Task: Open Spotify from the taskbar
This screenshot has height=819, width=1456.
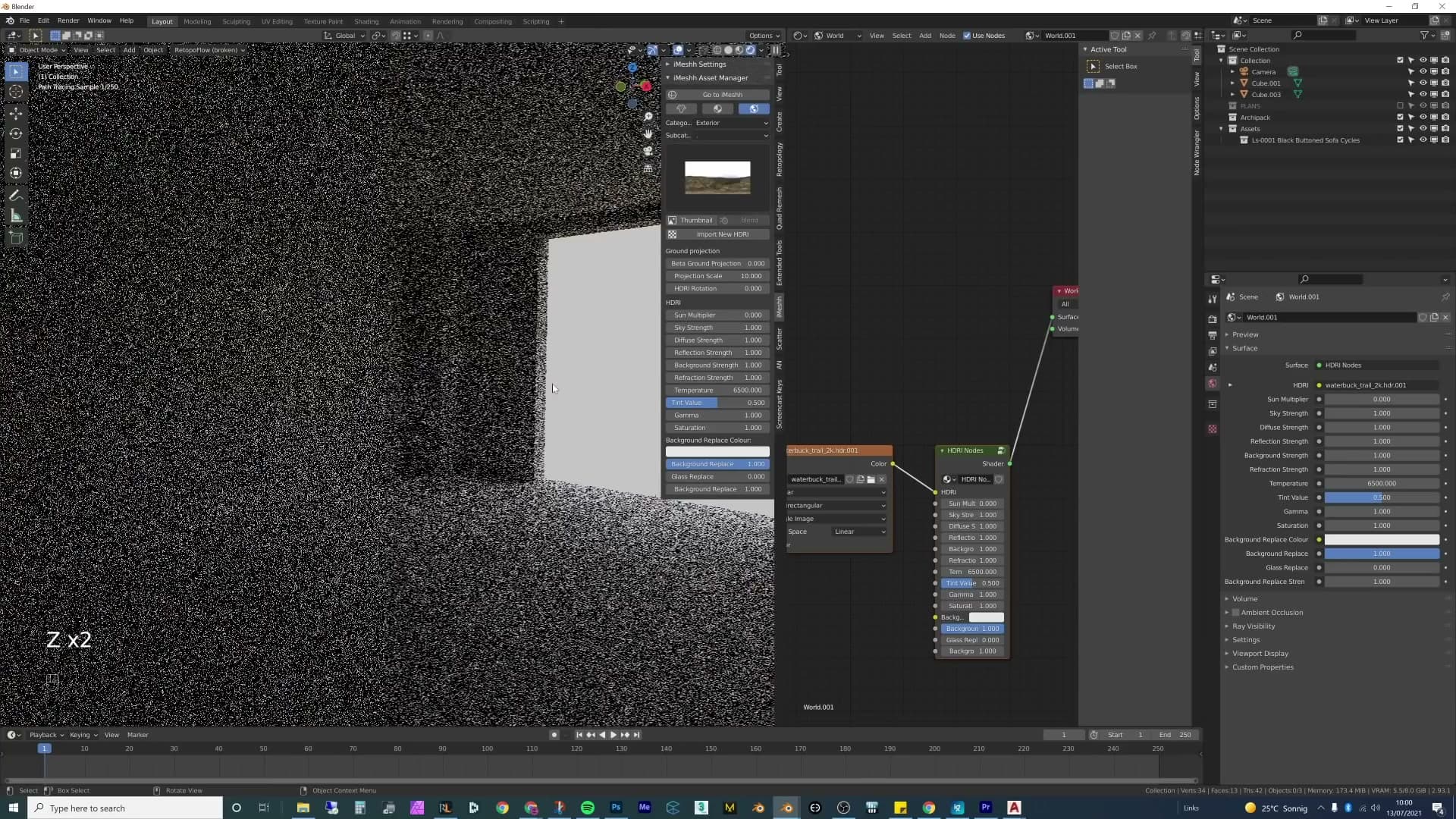Action: 588,808
